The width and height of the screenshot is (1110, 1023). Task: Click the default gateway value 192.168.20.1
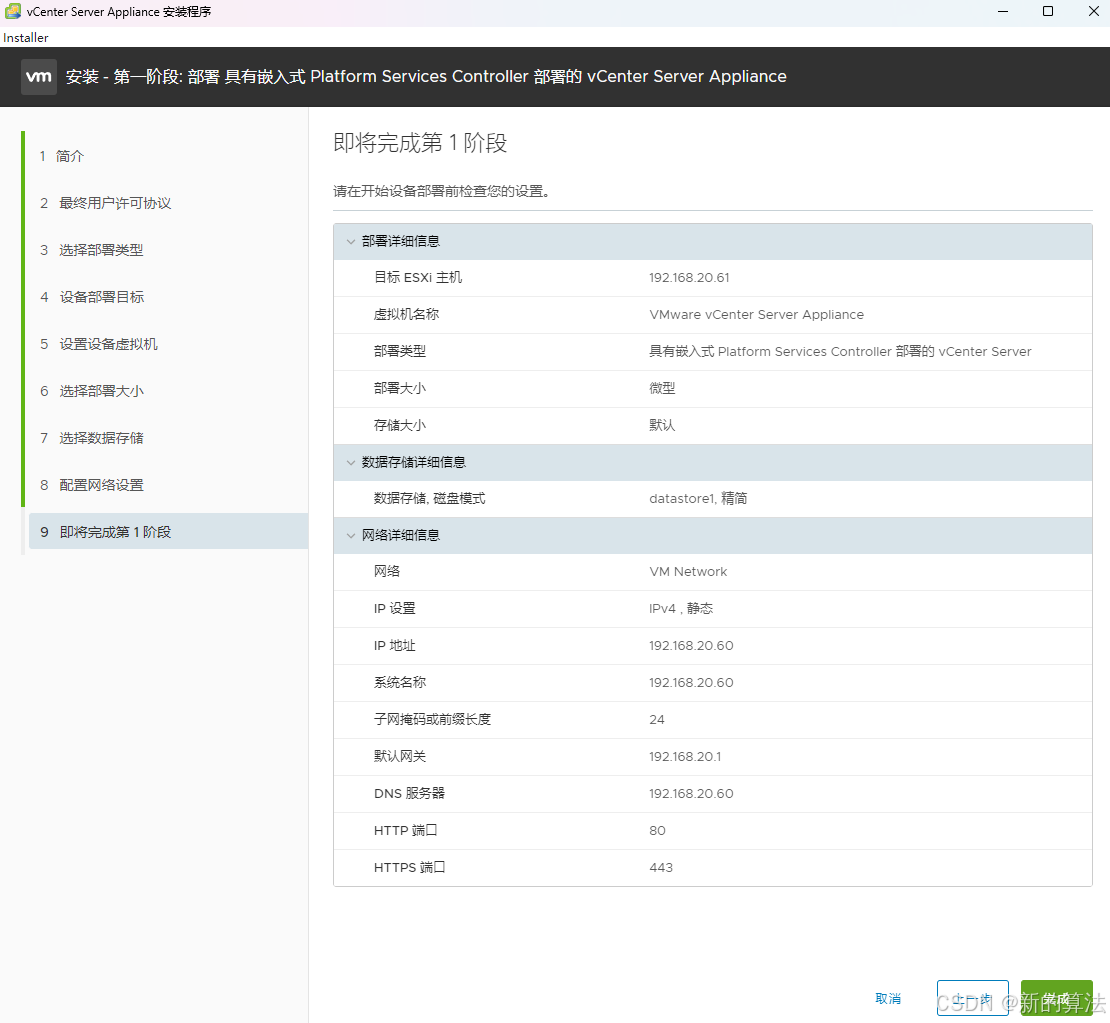pyautogui.click(x=685, y=757)
